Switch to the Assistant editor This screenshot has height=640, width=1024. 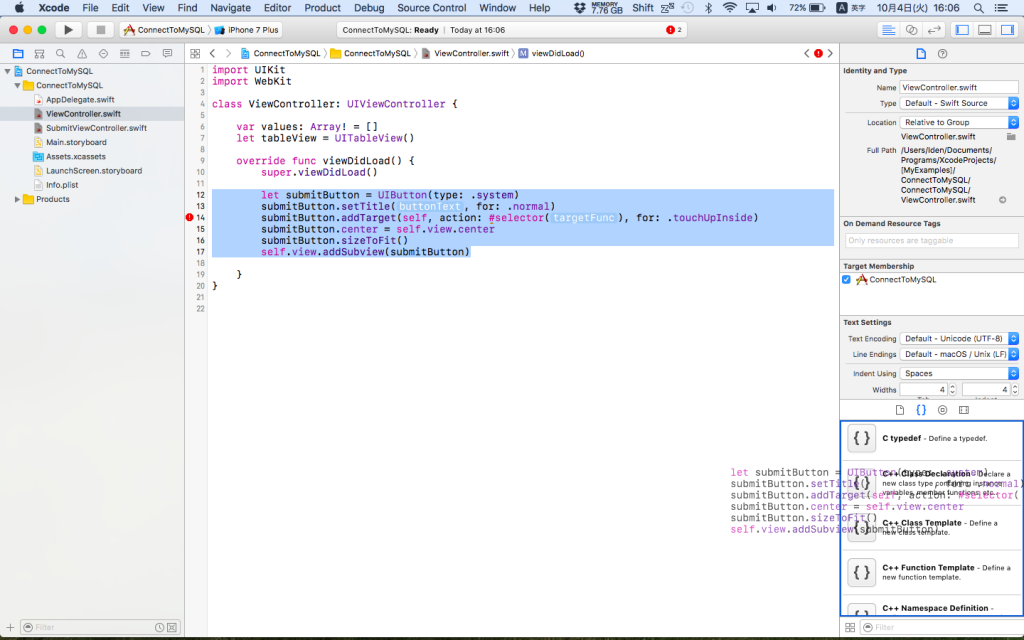click(x=910, y=30)
